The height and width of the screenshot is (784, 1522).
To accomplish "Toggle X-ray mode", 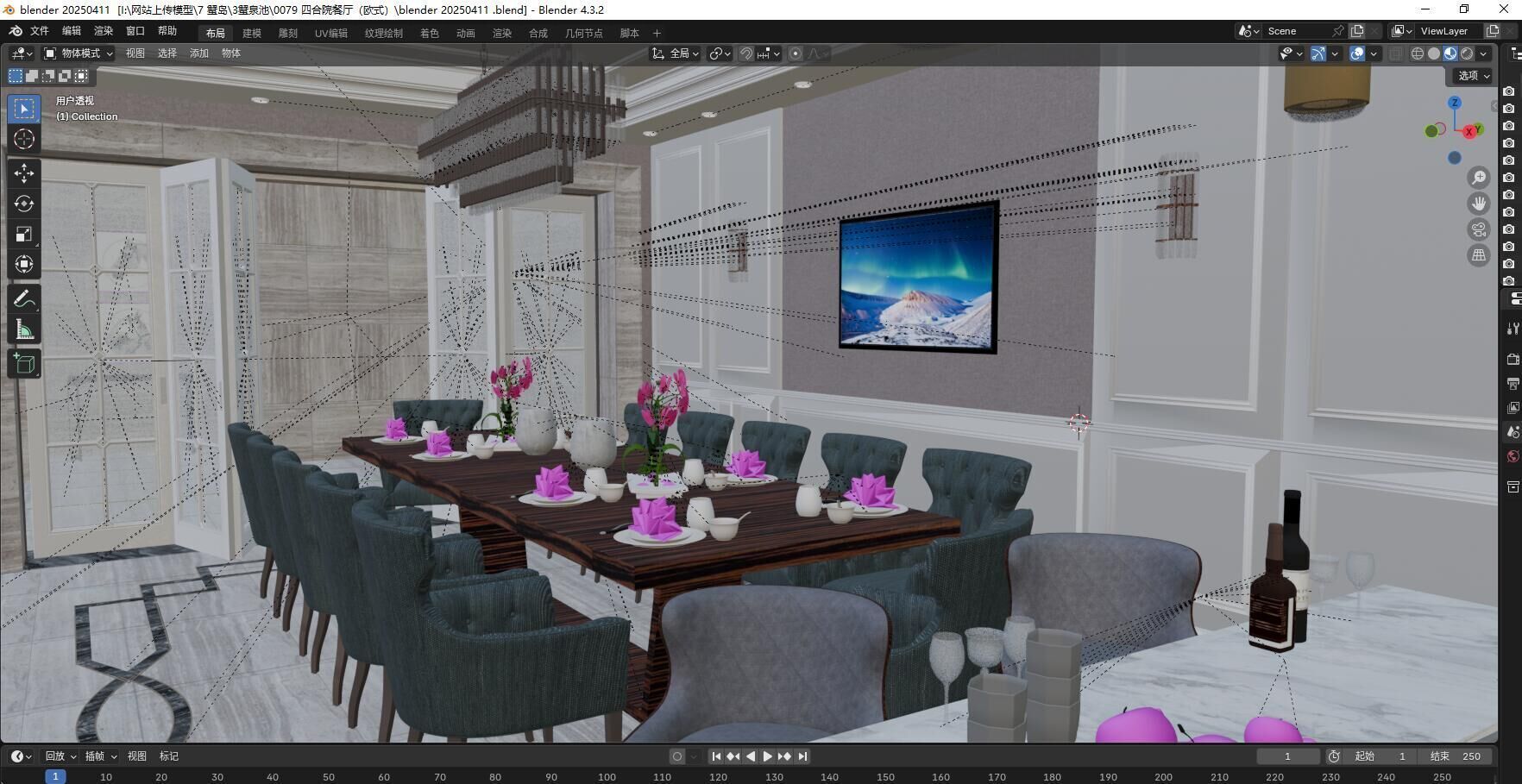I will click(1396, 53).
